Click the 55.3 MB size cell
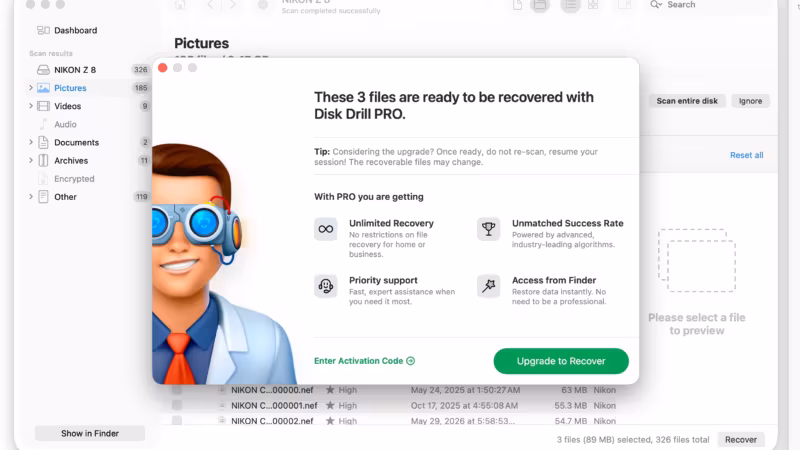Image resolution: width=800 pixels, height=450 pixels. pos(570,406)
